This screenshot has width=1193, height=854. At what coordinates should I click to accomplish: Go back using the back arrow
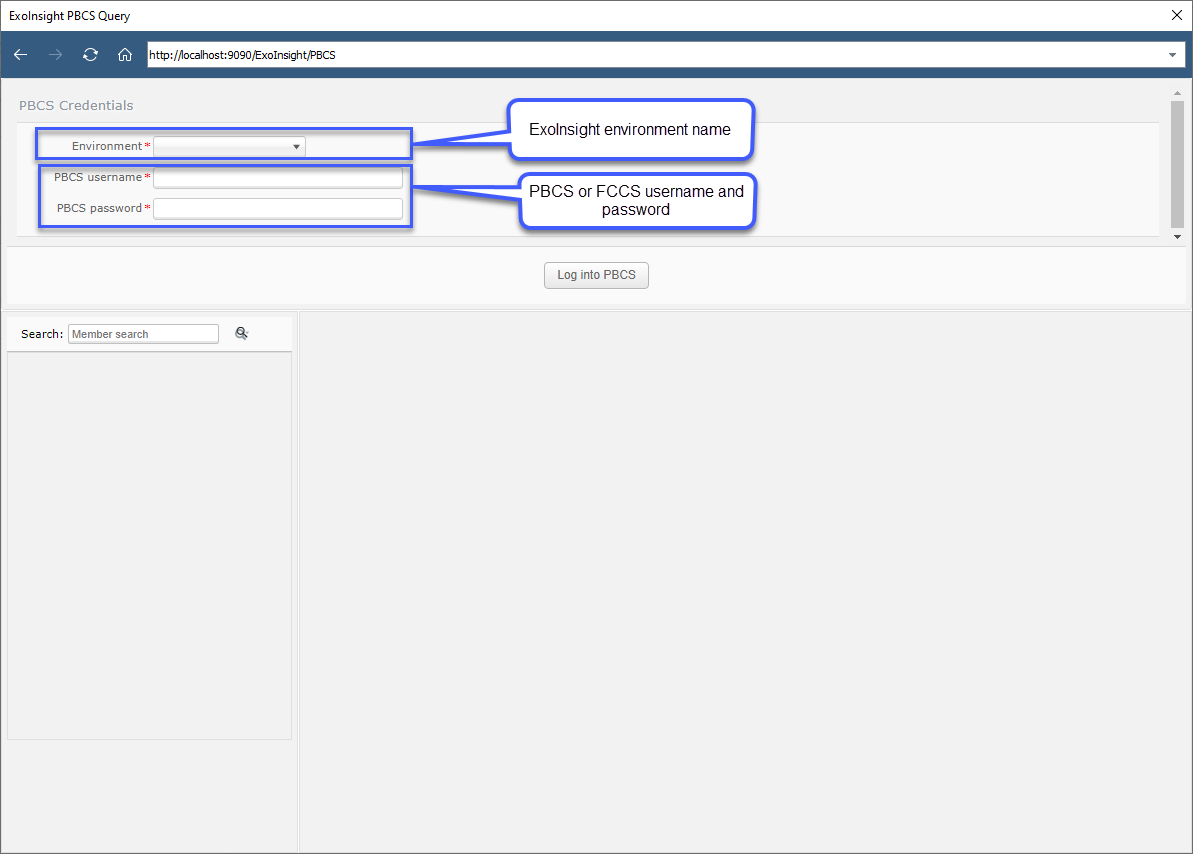21,55
